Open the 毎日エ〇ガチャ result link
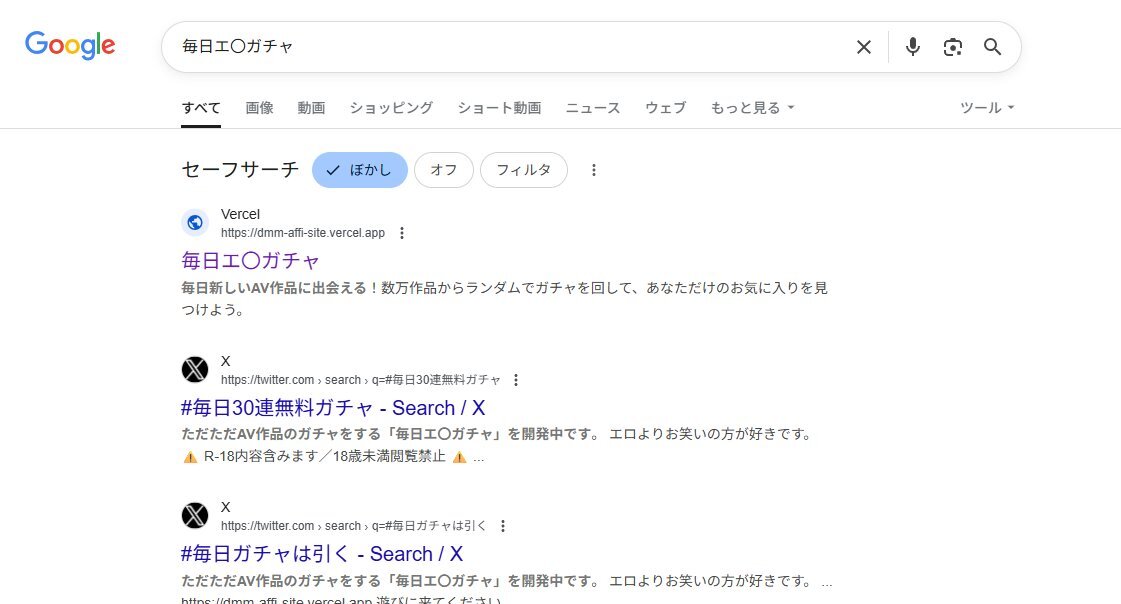The width and height of the screenshot is (1121, 604). click(250, 261)
